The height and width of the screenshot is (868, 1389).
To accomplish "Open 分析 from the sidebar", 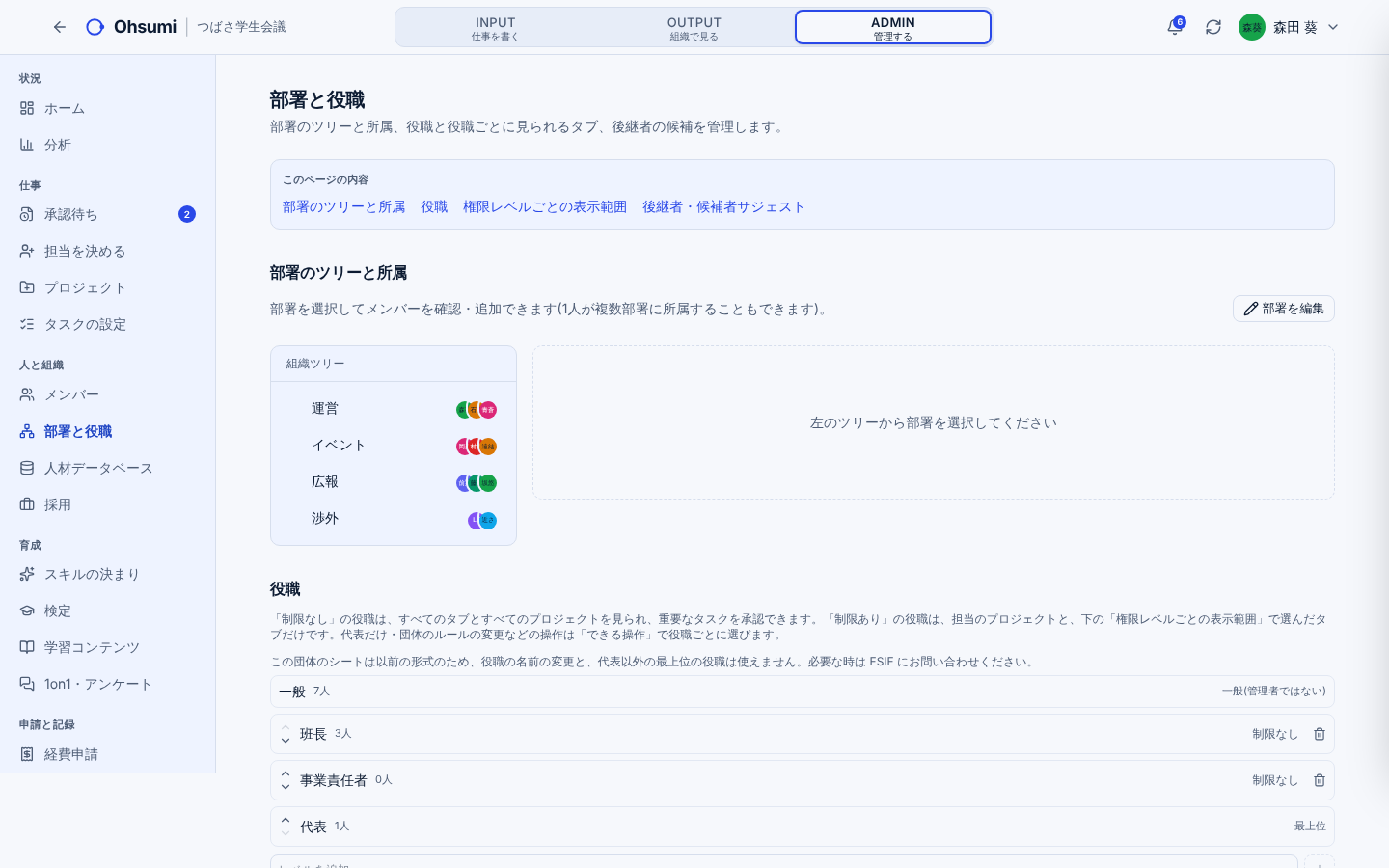I will [x=107, y=145].
